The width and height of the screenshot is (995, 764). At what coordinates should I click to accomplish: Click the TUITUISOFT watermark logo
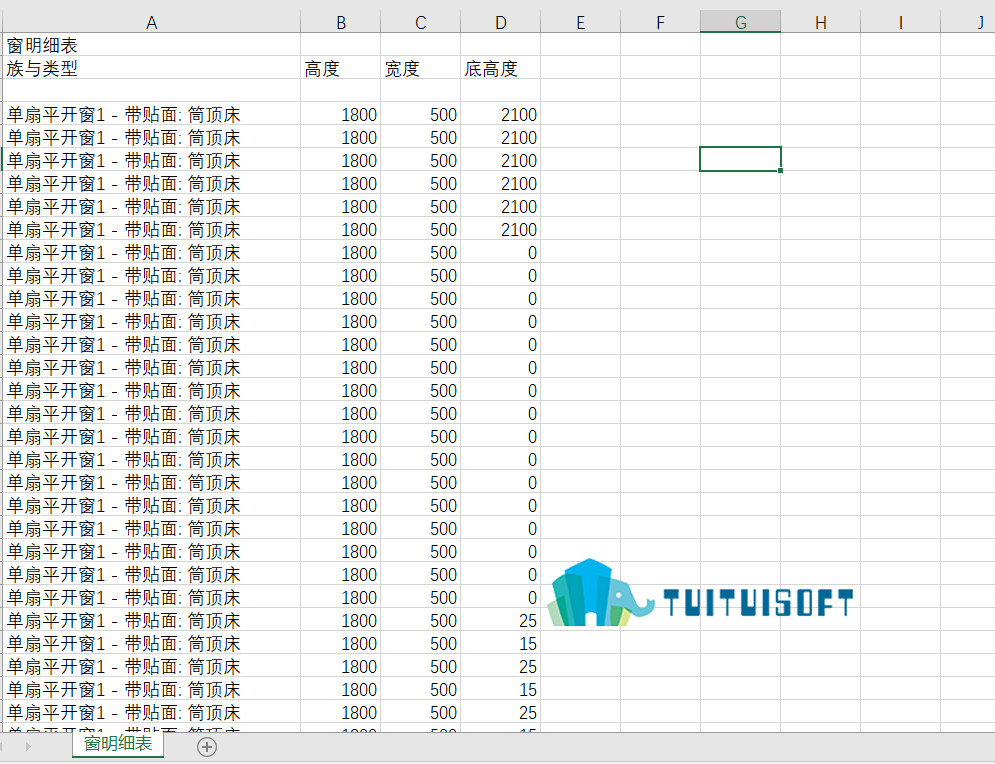point(700,593)
